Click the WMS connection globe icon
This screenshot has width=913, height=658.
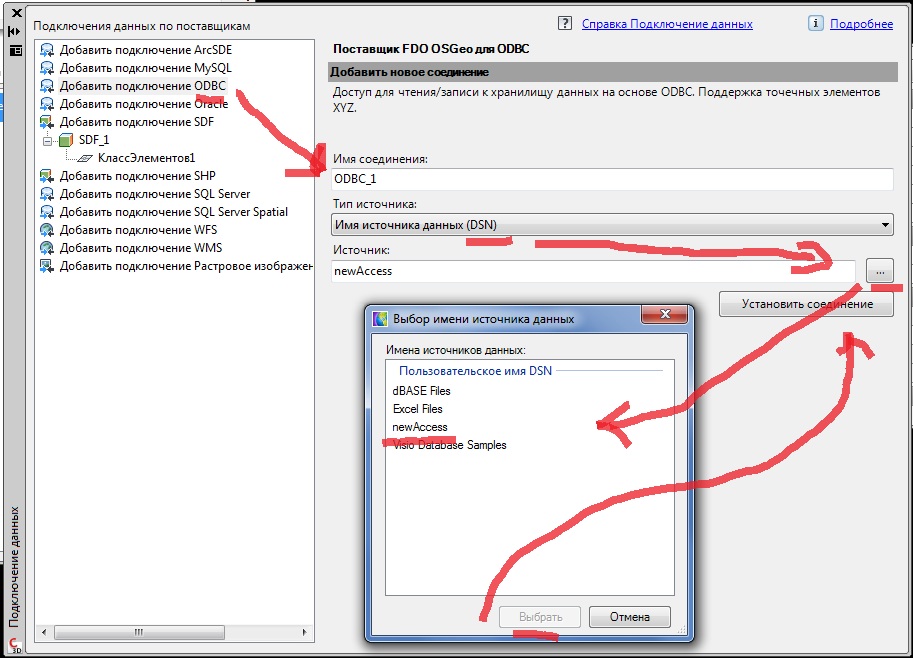(47, 248)
